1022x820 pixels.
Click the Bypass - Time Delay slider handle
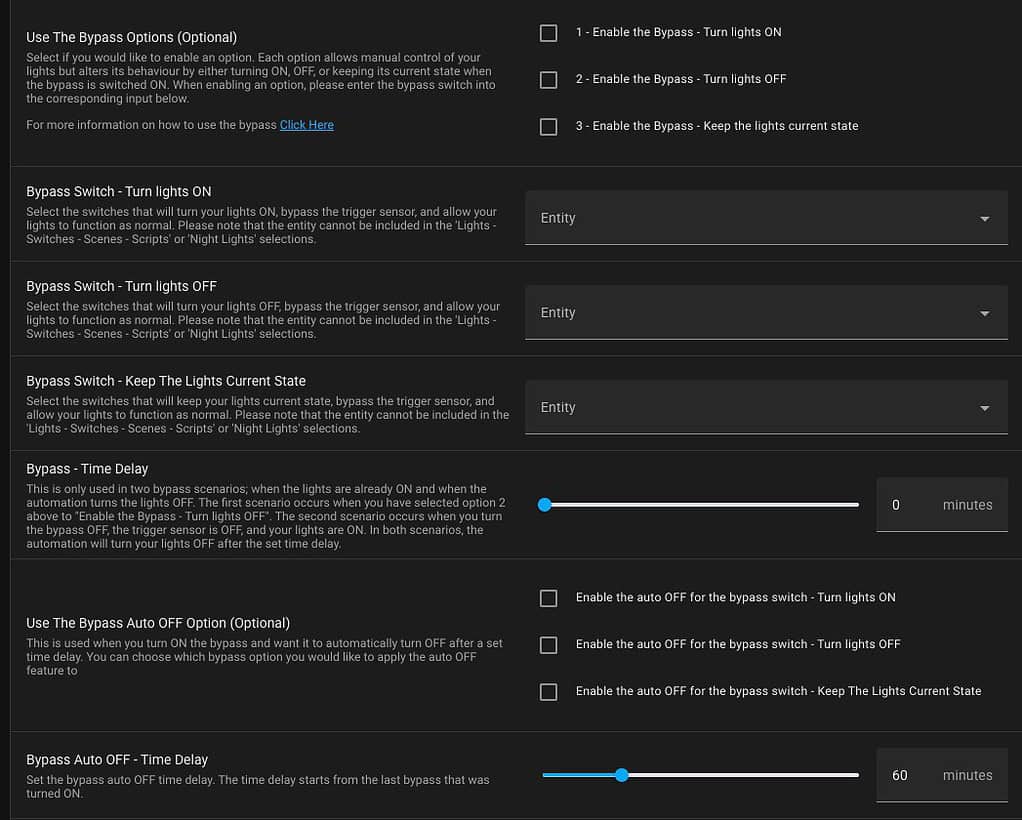(545, 505)
